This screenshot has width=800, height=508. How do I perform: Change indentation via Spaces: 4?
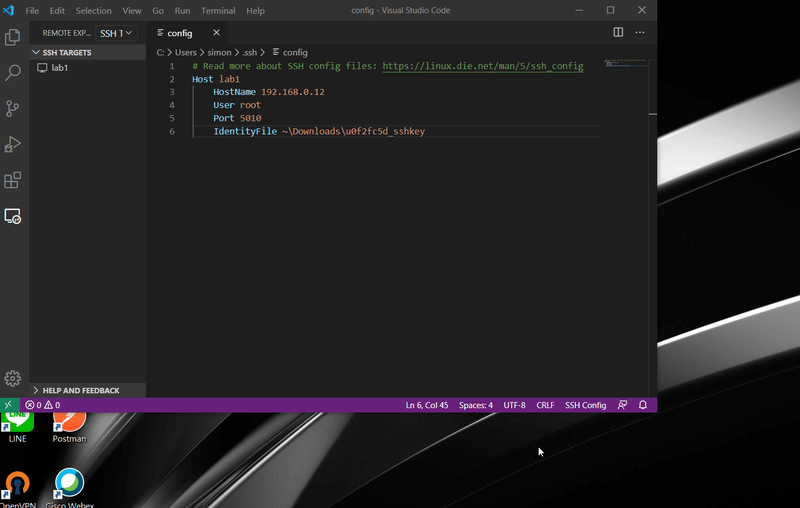click(476, 405)
